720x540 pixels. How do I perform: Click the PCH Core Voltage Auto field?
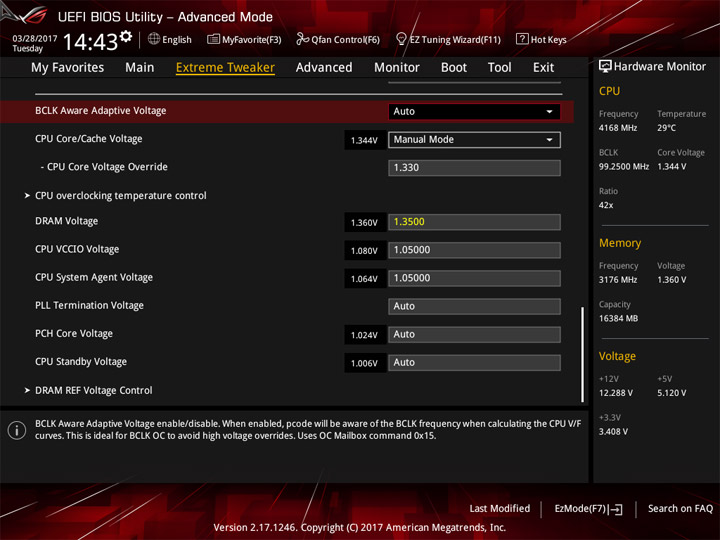pyautogui.click(x=474, y=334)
